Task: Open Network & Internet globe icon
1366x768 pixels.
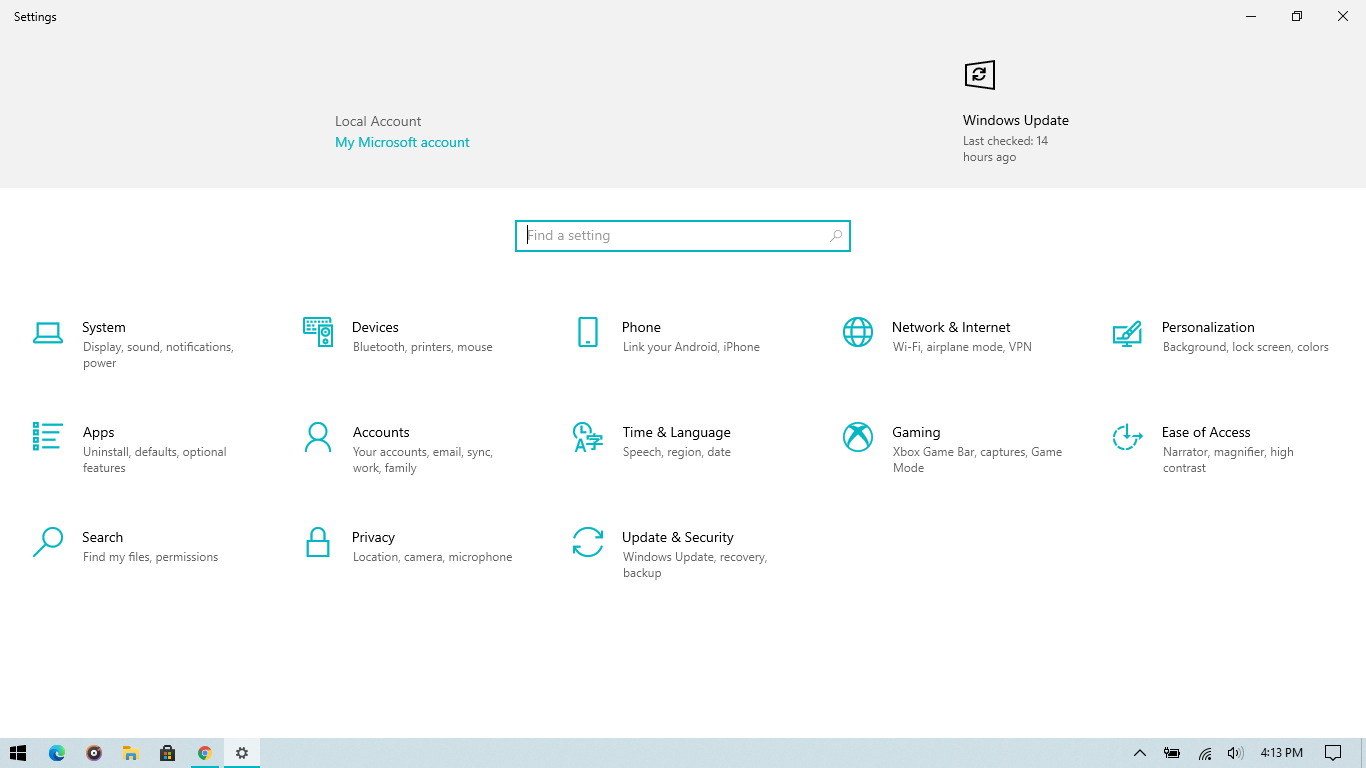Action: (x=858, y=332)
